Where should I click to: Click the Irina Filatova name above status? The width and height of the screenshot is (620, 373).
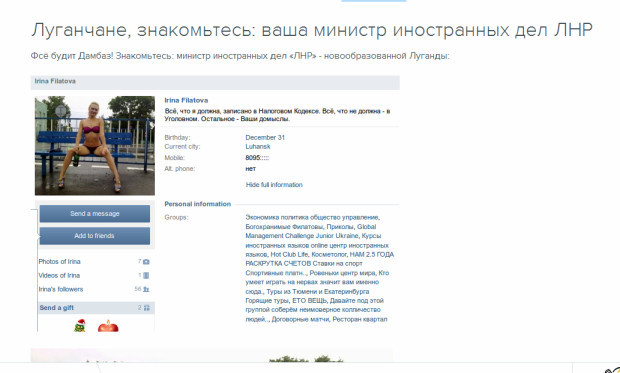186,100
